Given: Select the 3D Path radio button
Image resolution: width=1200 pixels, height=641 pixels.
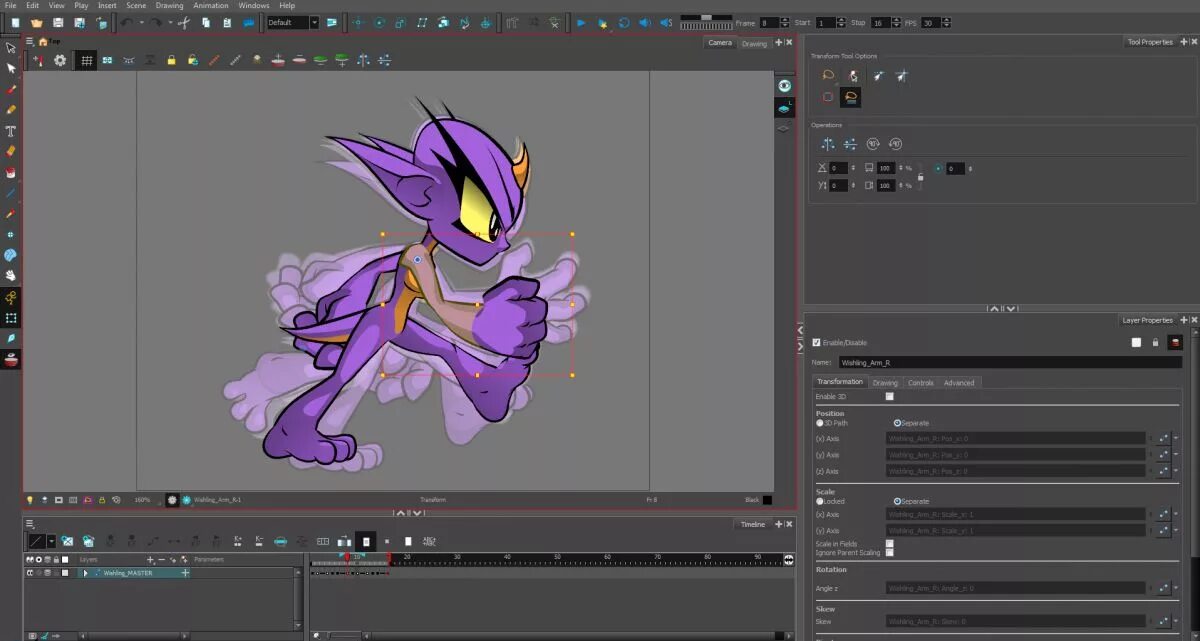Looking at the screenshot, I should point(819,423).
